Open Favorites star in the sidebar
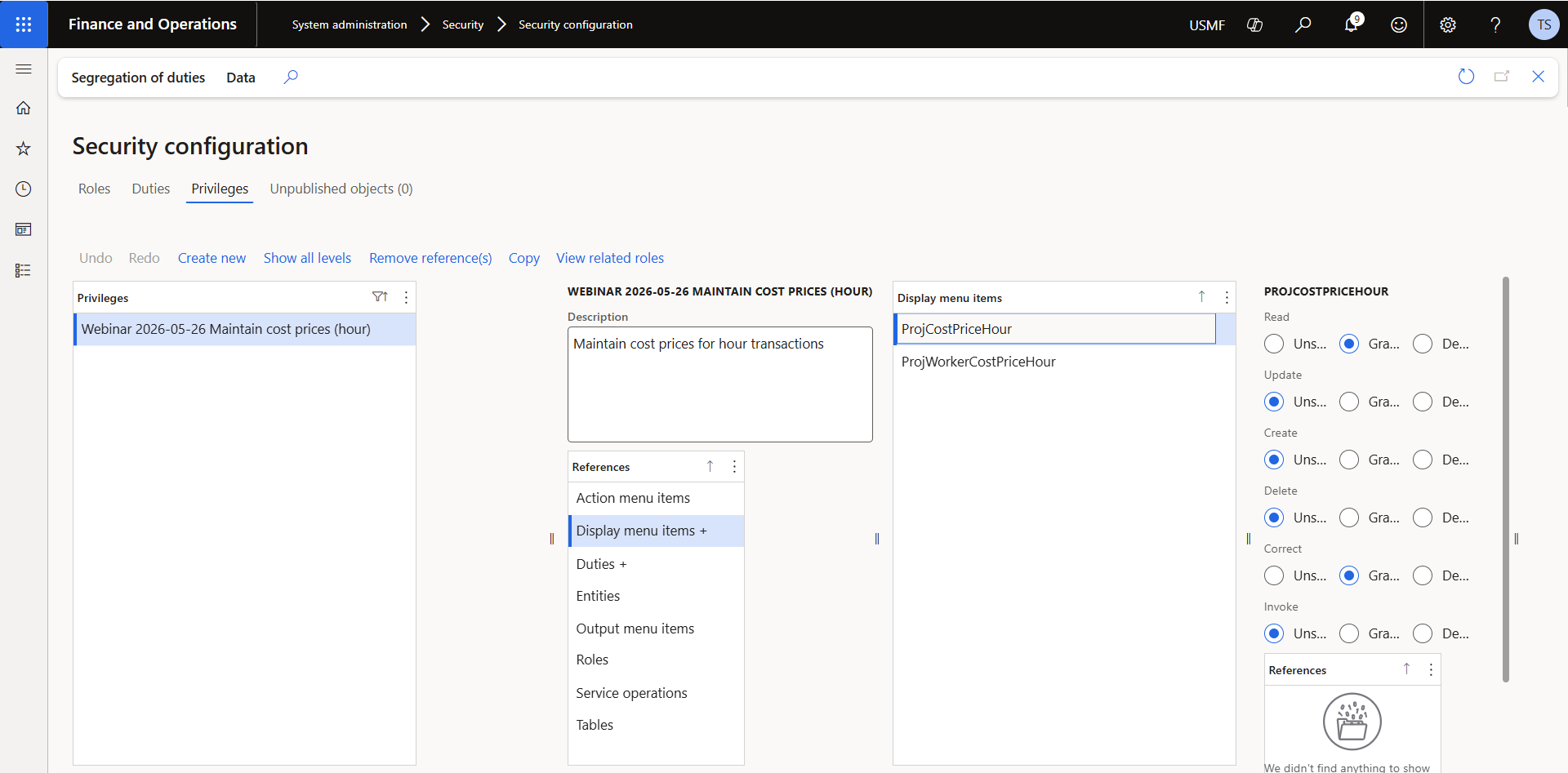 (x=24, y=149)
